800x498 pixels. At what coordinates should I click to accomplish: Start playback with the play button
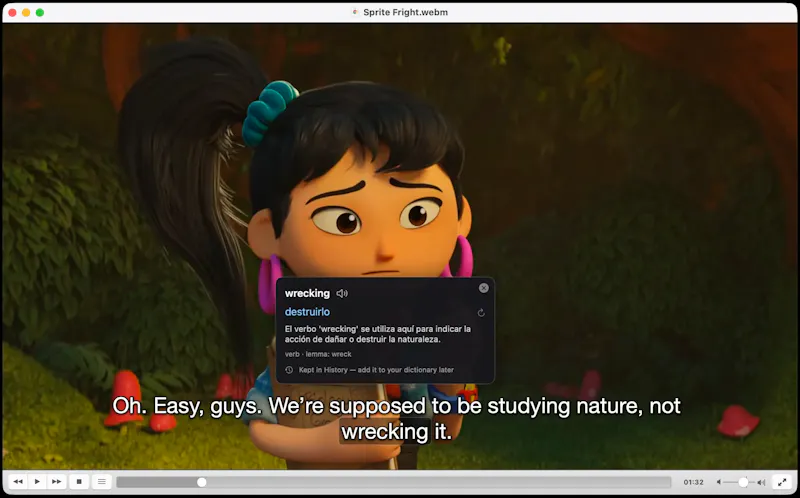[37, 482]
